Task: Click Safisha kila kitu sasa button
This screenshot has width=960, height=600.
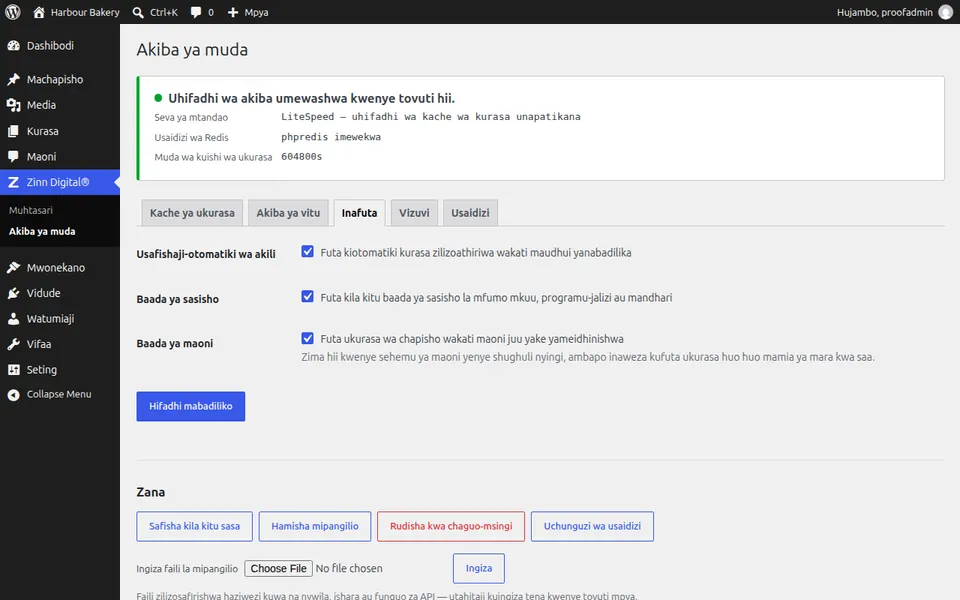Action: (195, 527)
